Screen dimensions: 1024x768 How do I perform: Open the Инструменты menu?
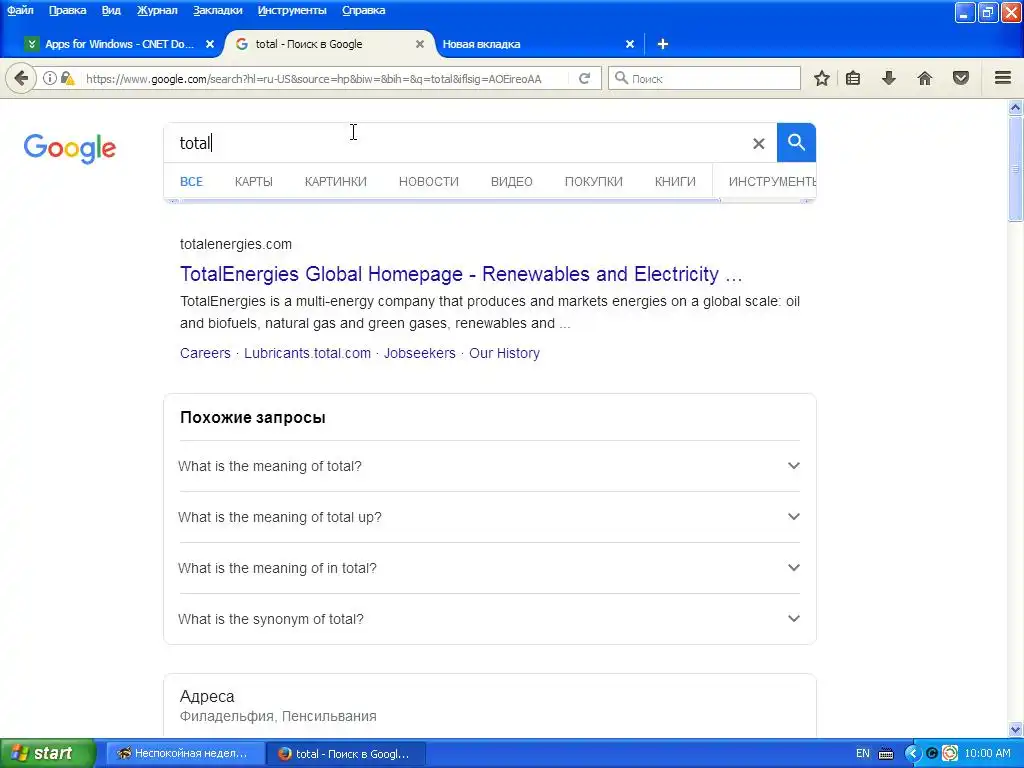click(x=292, y=10)
